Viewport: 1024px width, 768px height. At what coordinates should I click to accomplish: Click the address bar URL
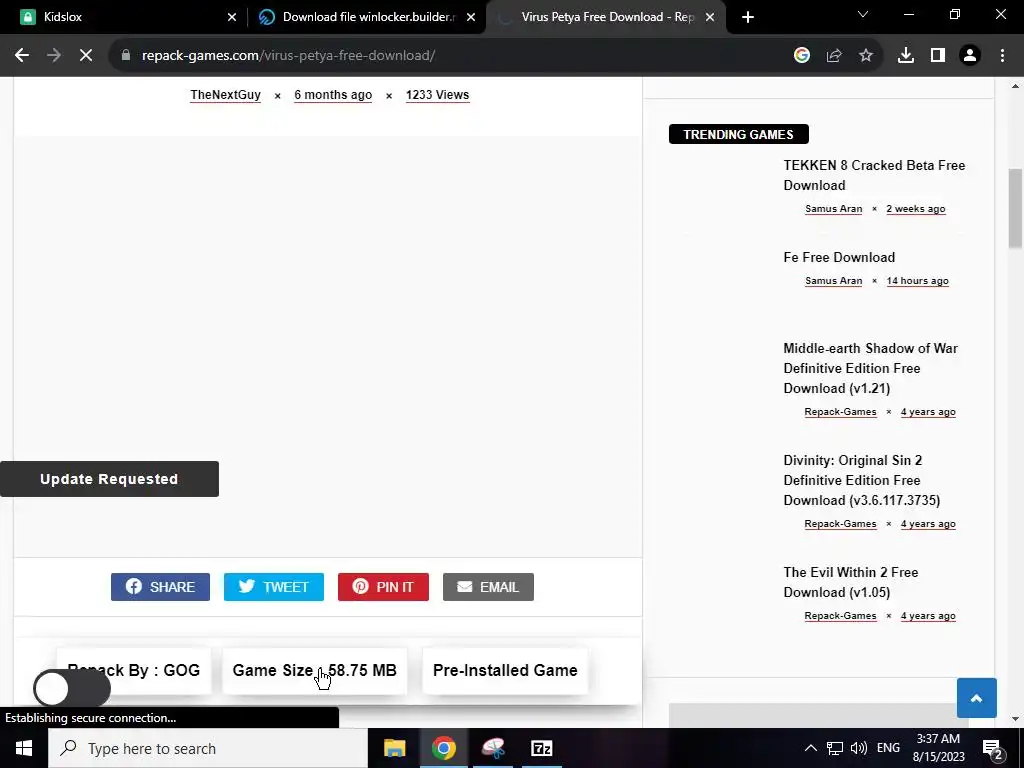click(x=288, y=56)
